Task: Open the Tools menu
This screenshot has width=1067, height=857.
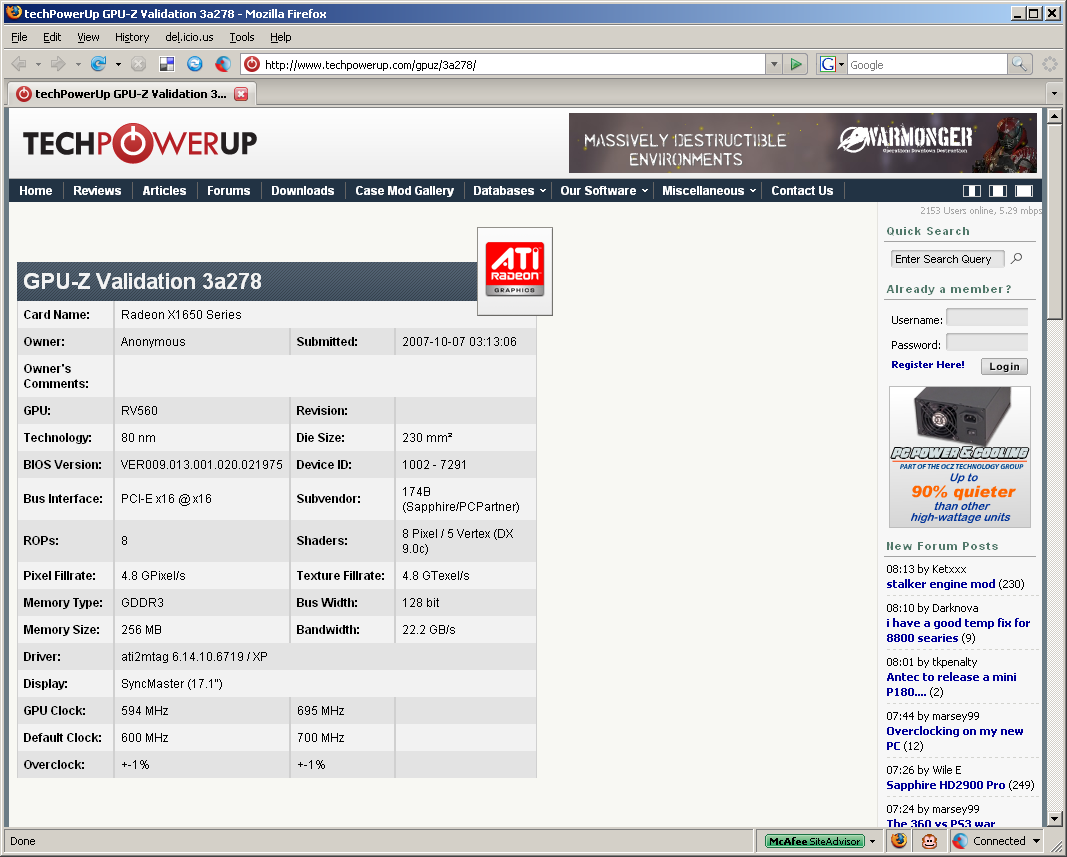Action: 241,37
